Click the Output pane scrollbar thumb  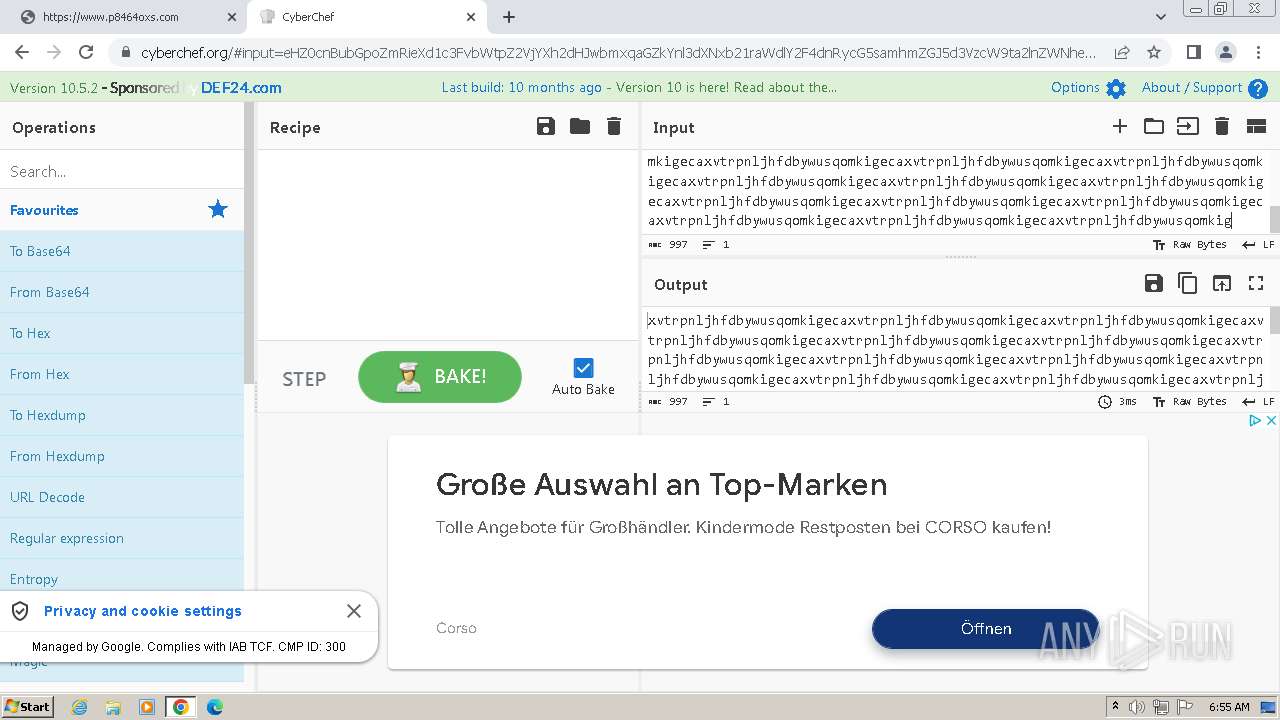1274,321
